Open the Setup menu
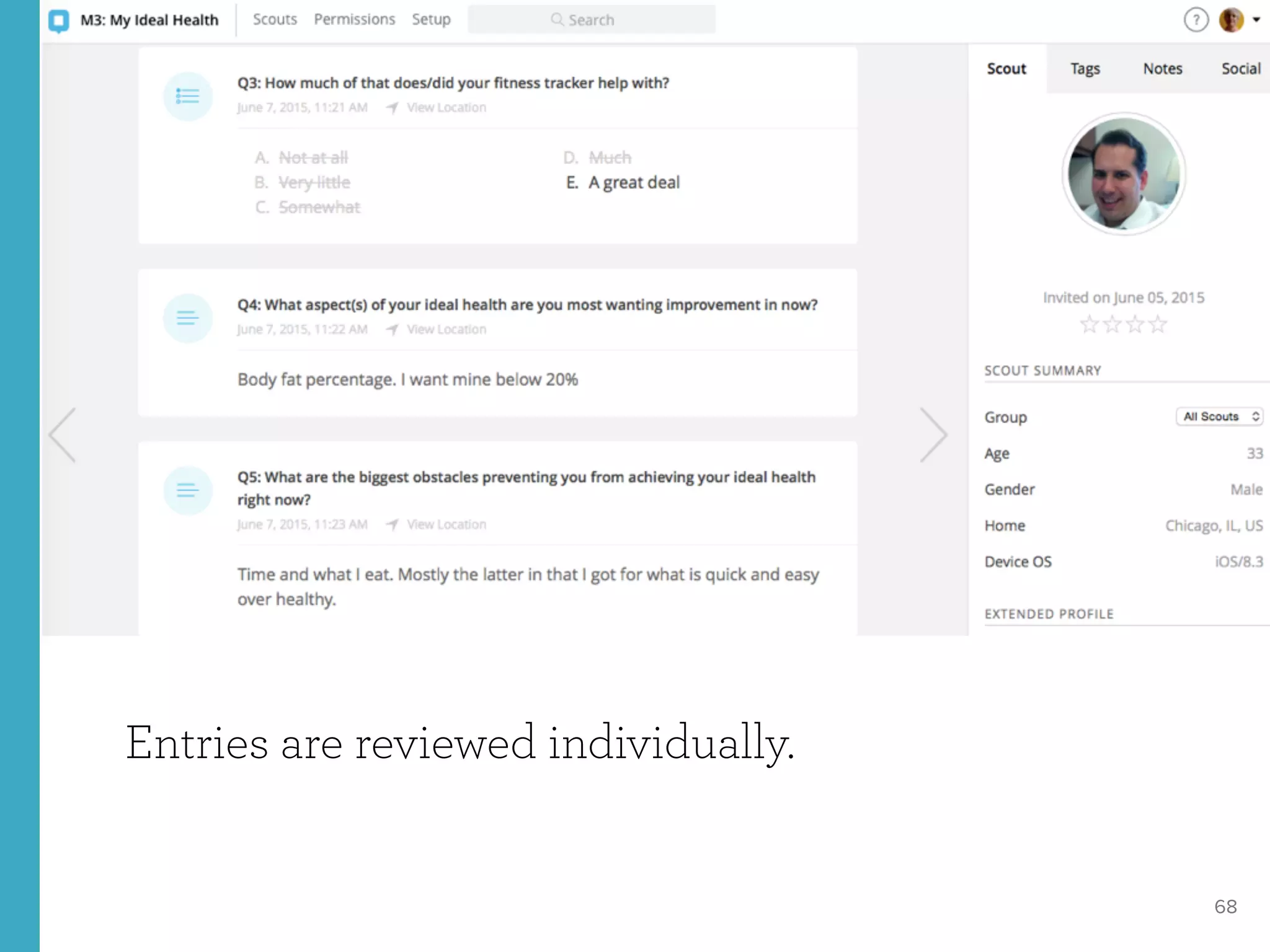This screenshot has height=952, width=1270. tap(431, 20)
